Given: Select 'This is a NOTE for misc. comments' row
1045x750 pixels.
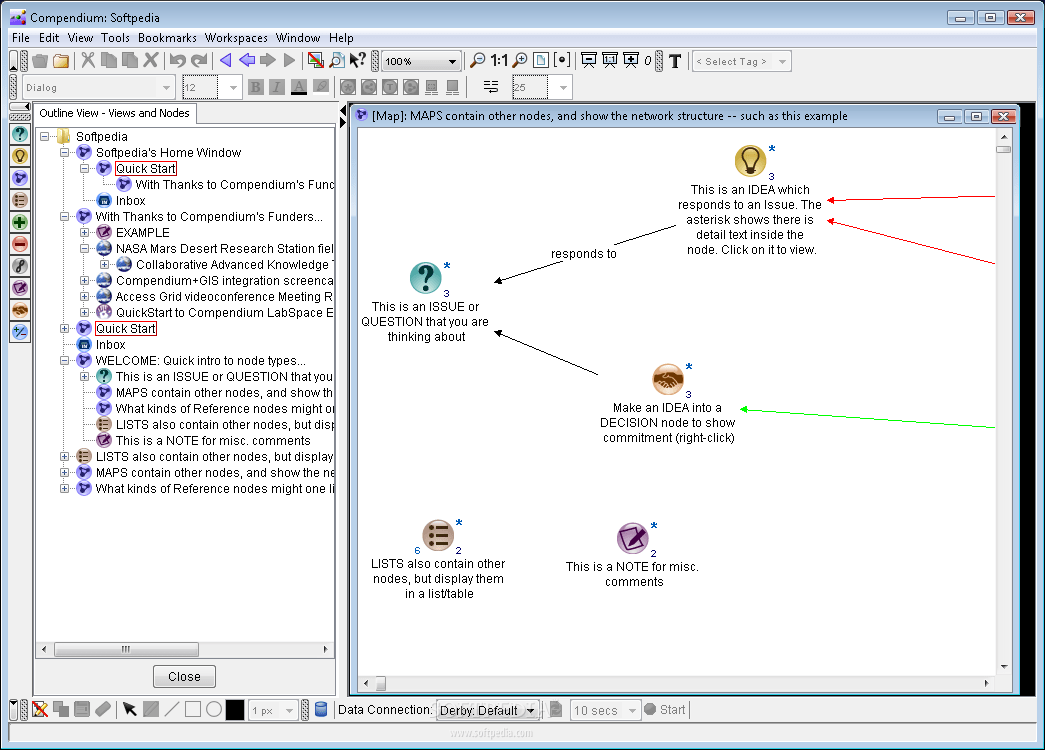Looking at the screenshot, I should point(213,441).
